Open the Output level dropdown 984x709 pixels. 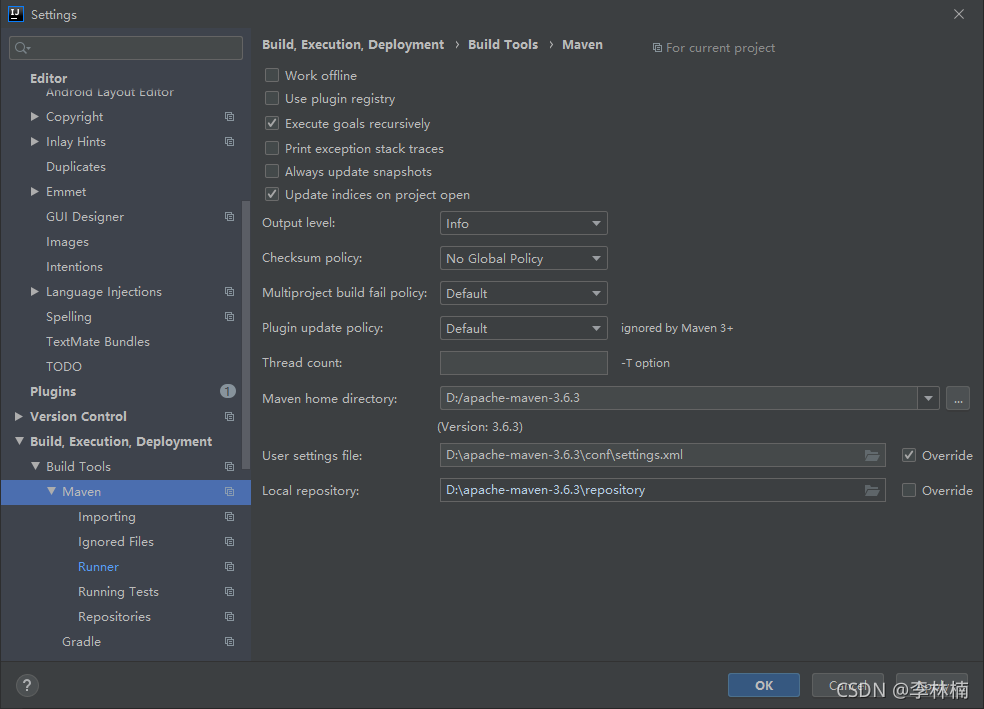click(523, 223)
